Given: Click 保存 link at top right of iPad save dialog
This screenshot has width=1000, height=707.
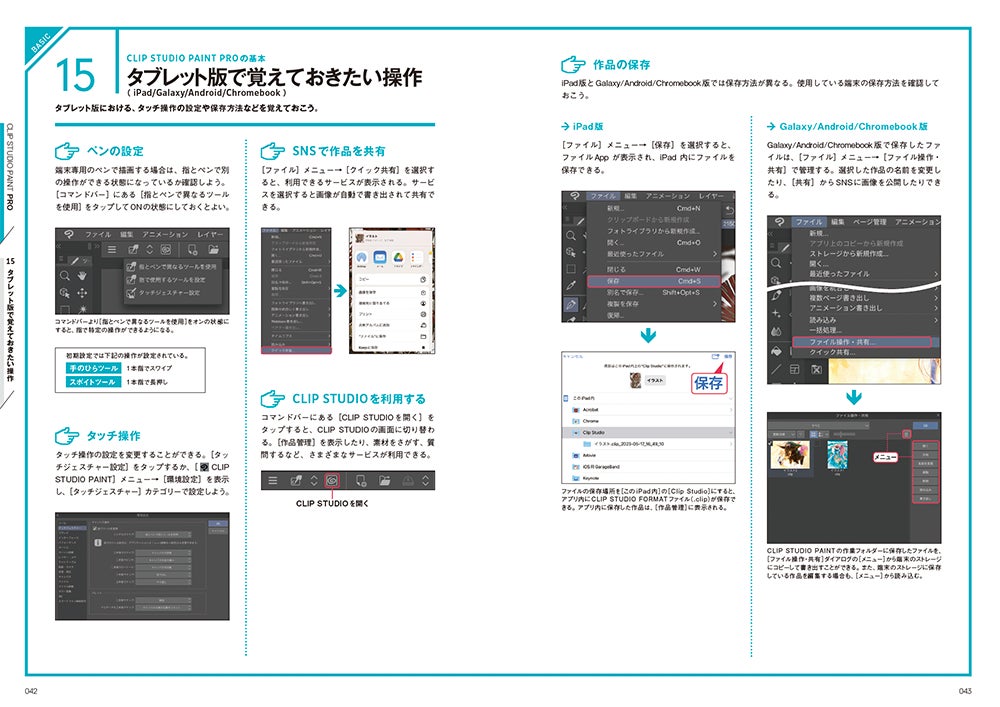Looking at the screenshot, I should coord(728,356).
